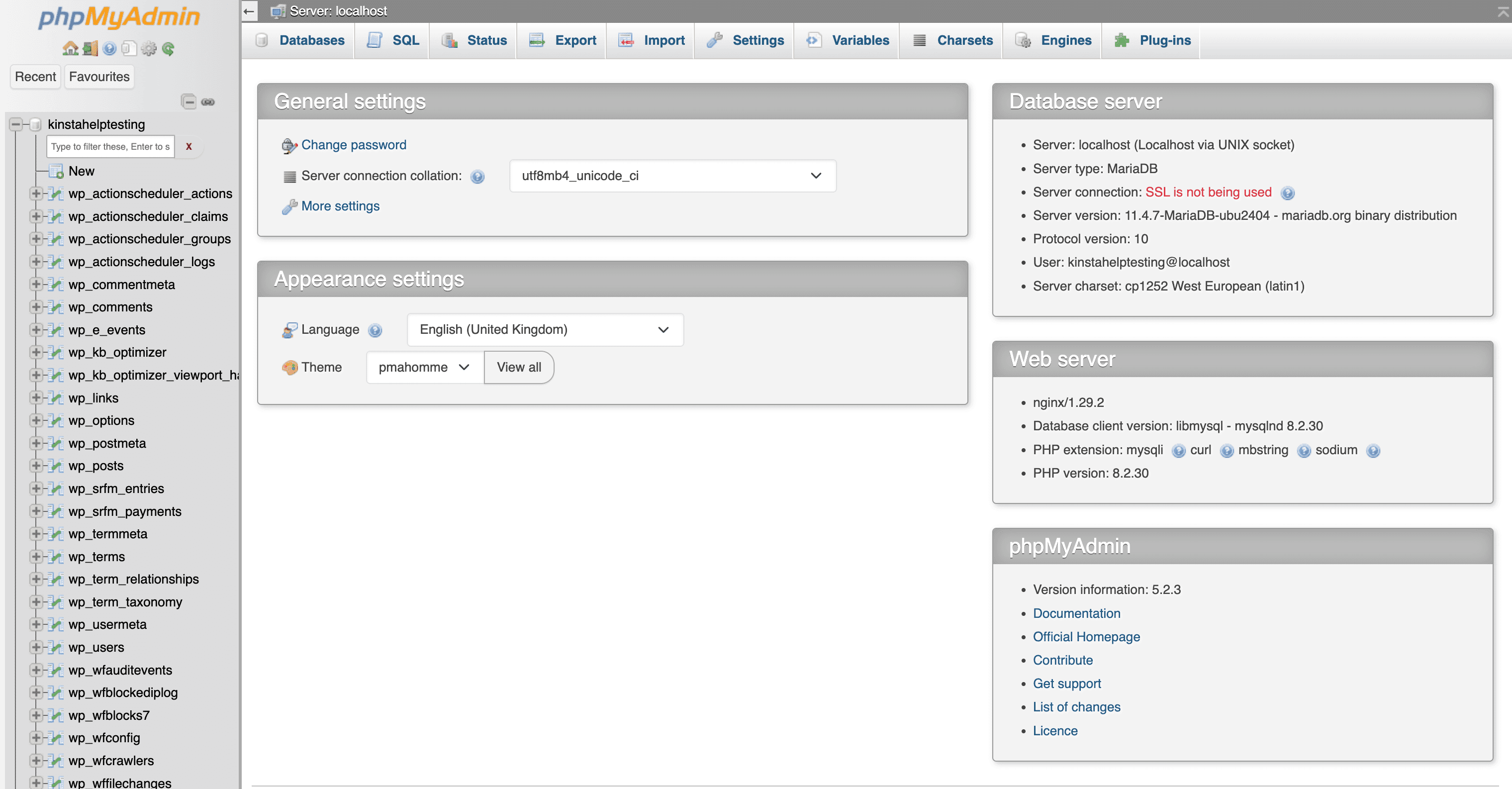
Task: Reload navigation panel with green refresh icon
Action: 170,49
